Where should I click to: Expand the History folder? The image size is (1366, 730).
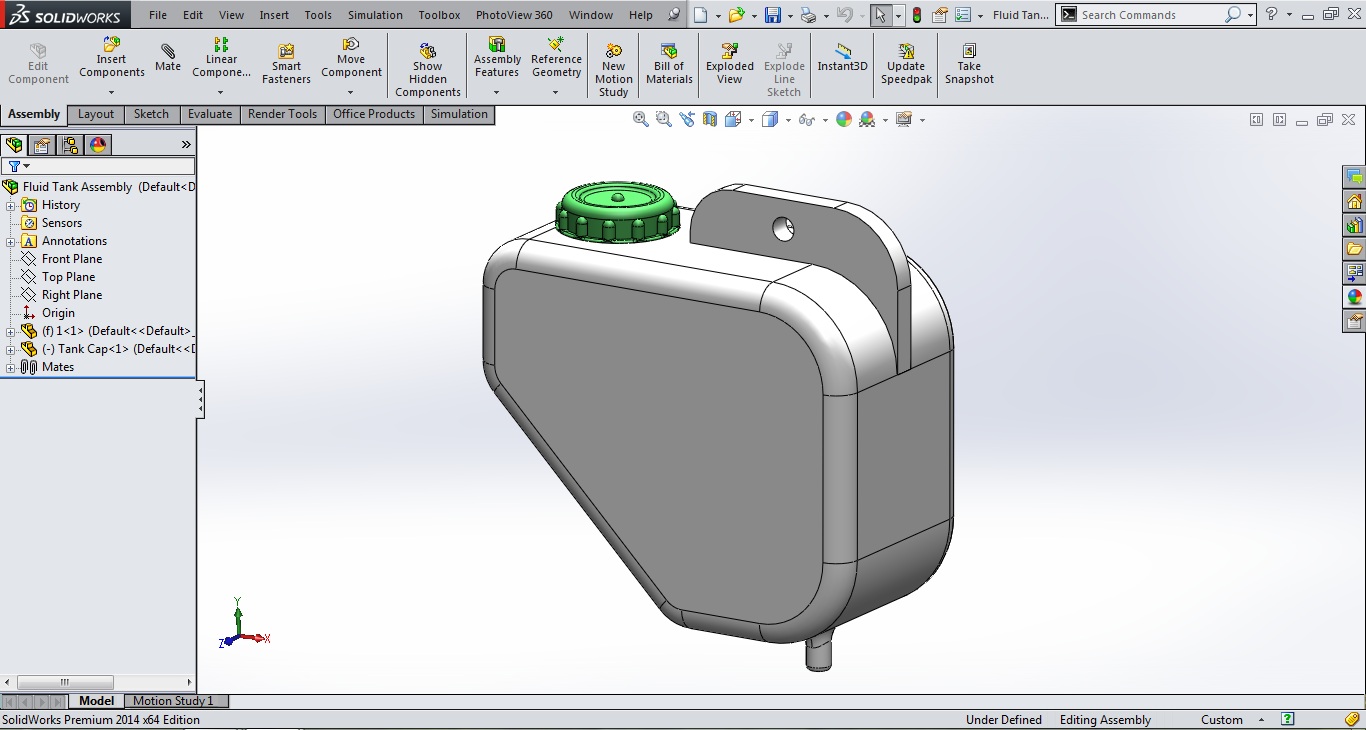(11, 205)
